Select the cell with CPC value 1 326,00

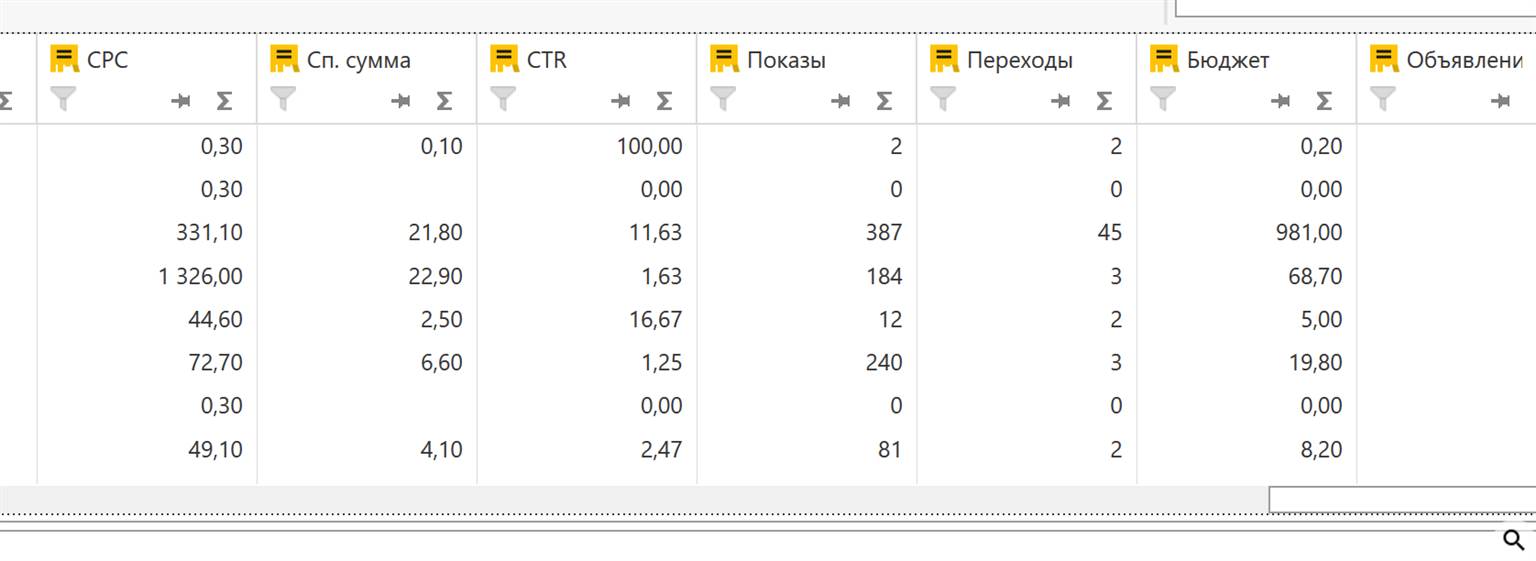pyautogui.click(x=200, y=276)
